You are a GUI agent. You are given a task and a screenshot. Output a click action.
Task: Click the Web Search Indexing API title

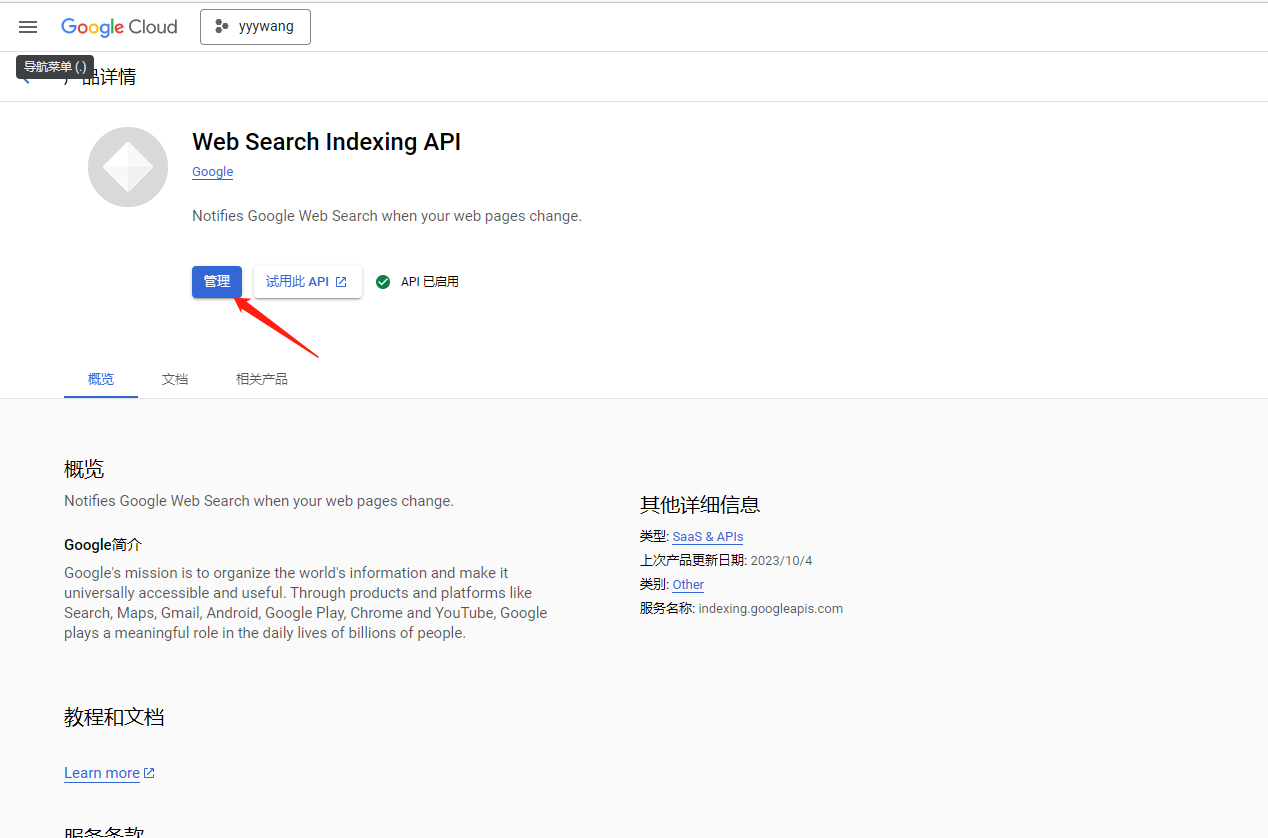click(x=326, y=142)
